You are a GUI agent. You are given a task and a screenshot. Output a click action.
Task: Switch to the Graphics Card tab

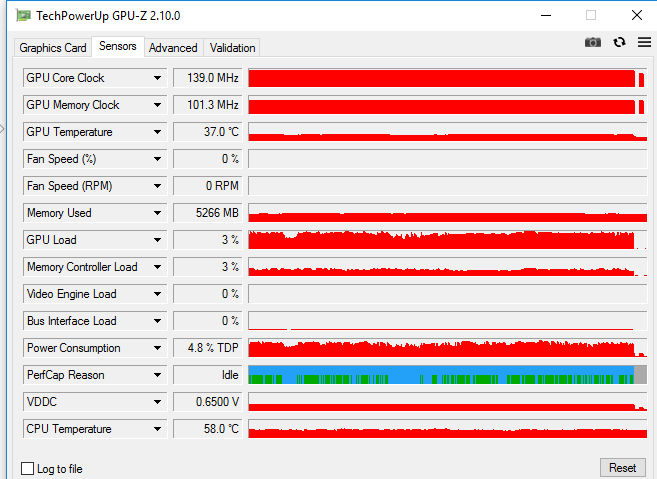point(53,48)
